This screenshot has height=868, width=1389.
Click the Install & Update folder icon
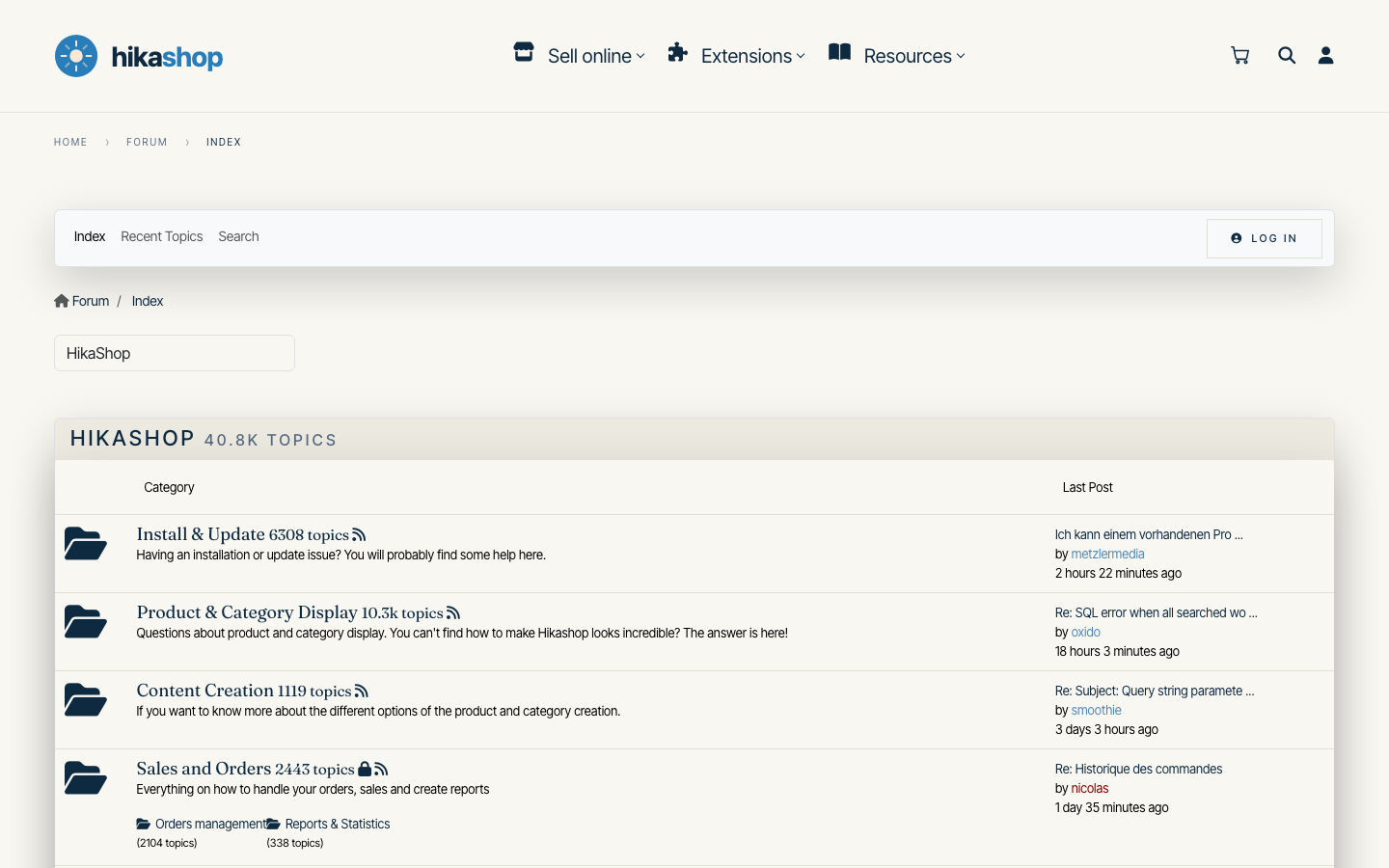(86, 544)
